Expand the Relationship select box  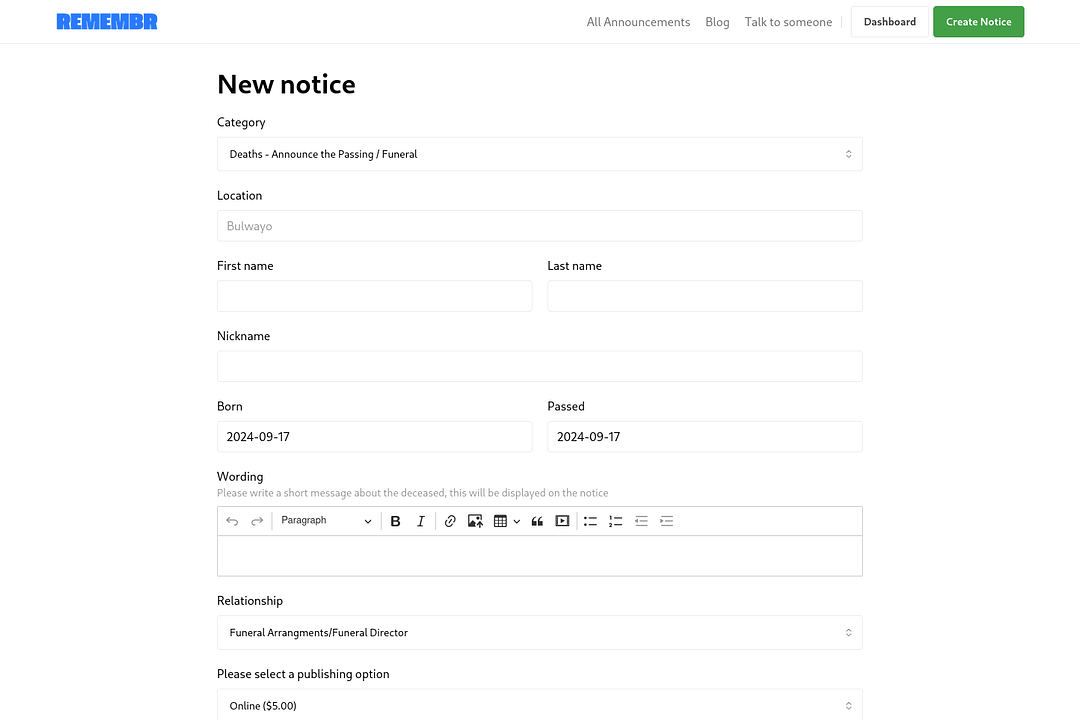click(x=539, y=633)
